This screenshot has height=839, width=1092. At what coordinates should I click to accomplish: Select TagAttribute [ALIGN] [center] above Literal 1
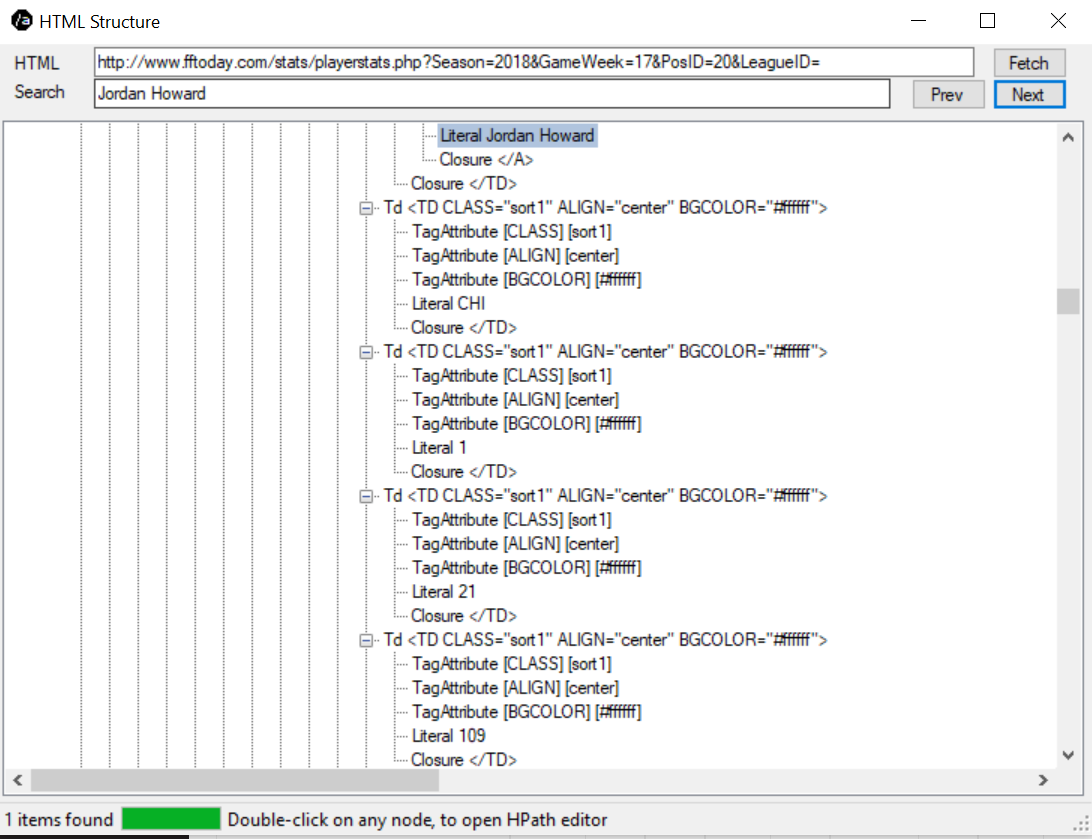click(515, 400)
